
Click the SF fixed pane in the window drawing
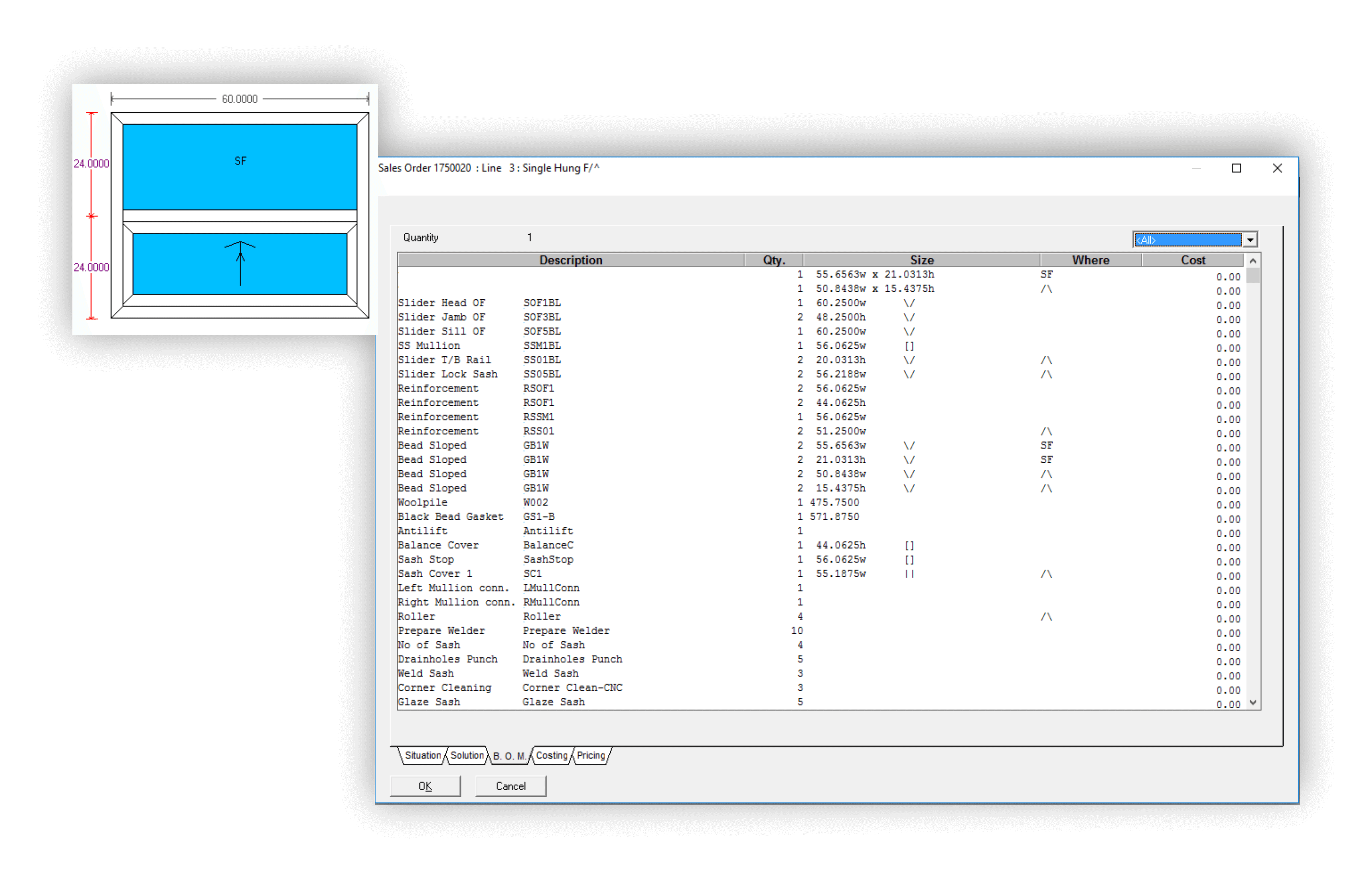click(240, 167)
